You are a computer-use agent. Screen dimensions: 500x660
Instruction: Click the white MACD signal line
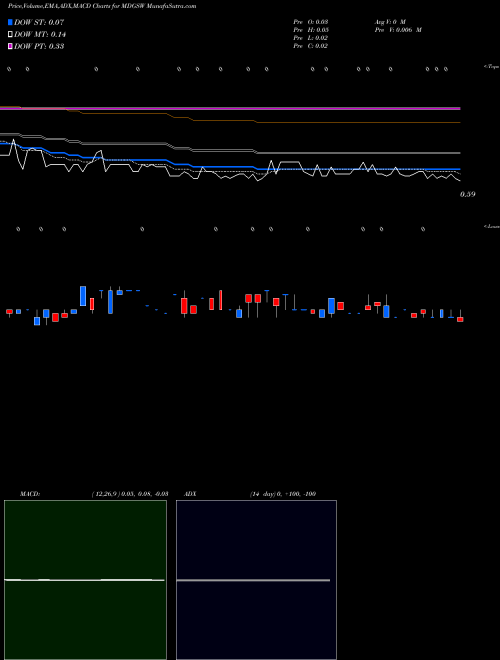point(84,580)
